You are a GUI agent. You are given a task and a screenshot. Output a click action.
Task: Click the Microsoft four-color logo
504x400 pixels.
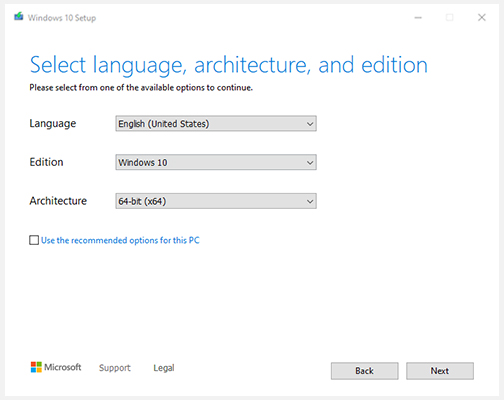tap(36, 367)
